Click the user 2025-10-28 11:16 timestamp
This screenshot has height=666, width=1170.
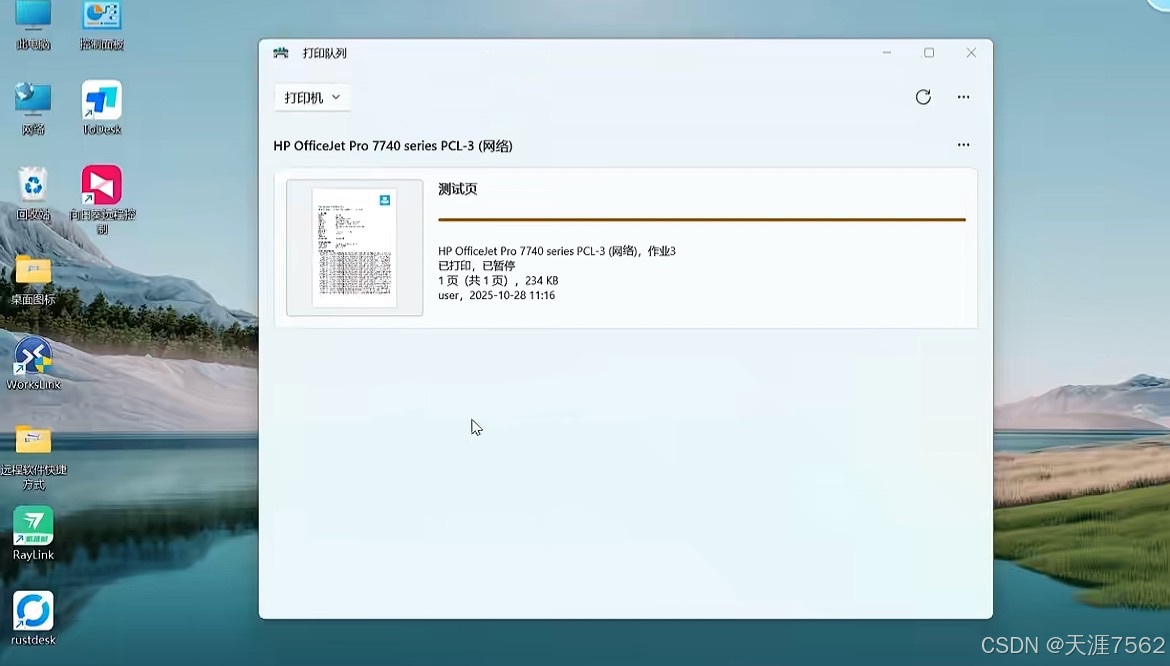tap(496, 295)
